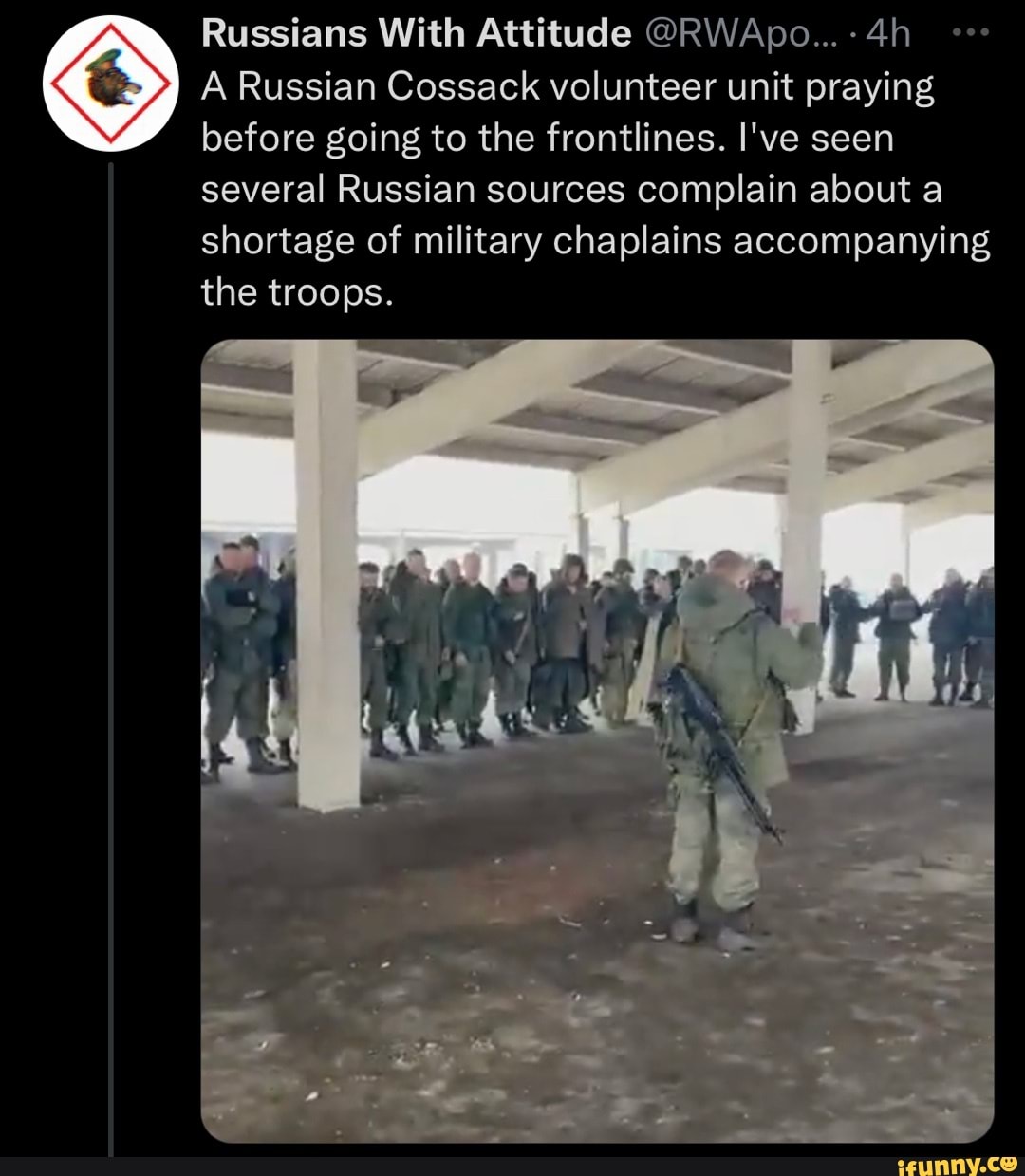The height and width of the screenshot is (1176, 1025).
Task: Click the ceiling beams in the video
Action: [x=598, y=418]
